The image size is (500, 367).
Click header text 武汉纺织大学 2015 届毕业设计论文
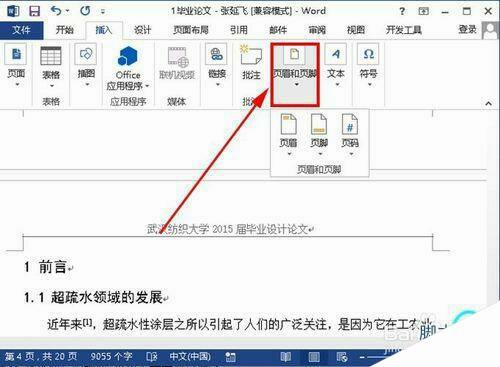tap(227, 229)
